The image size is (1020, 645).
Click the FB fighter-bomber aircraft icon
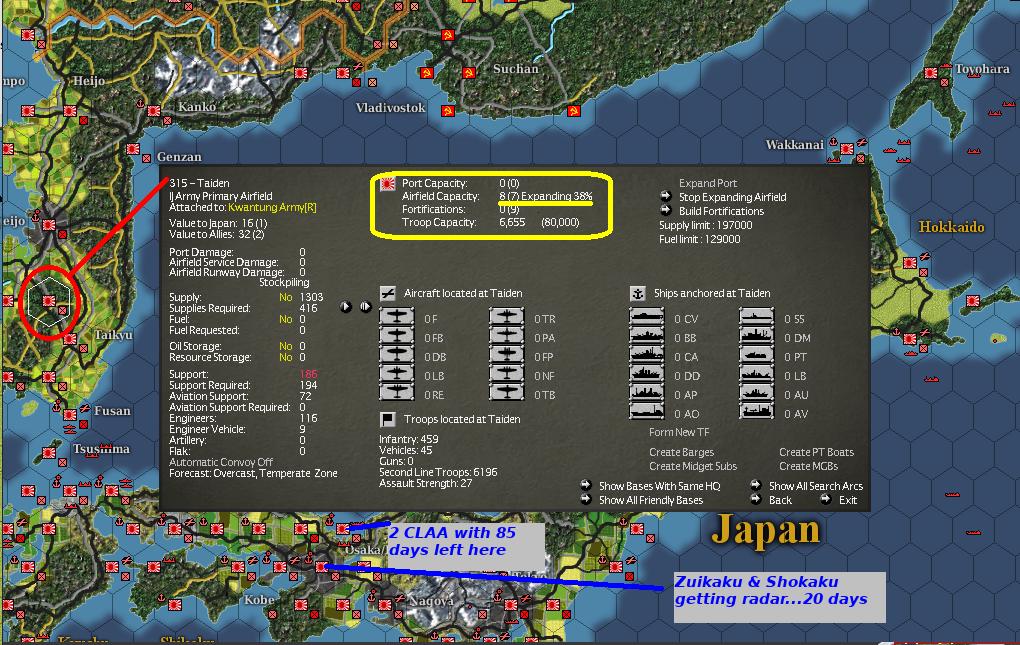click(396, 336)
